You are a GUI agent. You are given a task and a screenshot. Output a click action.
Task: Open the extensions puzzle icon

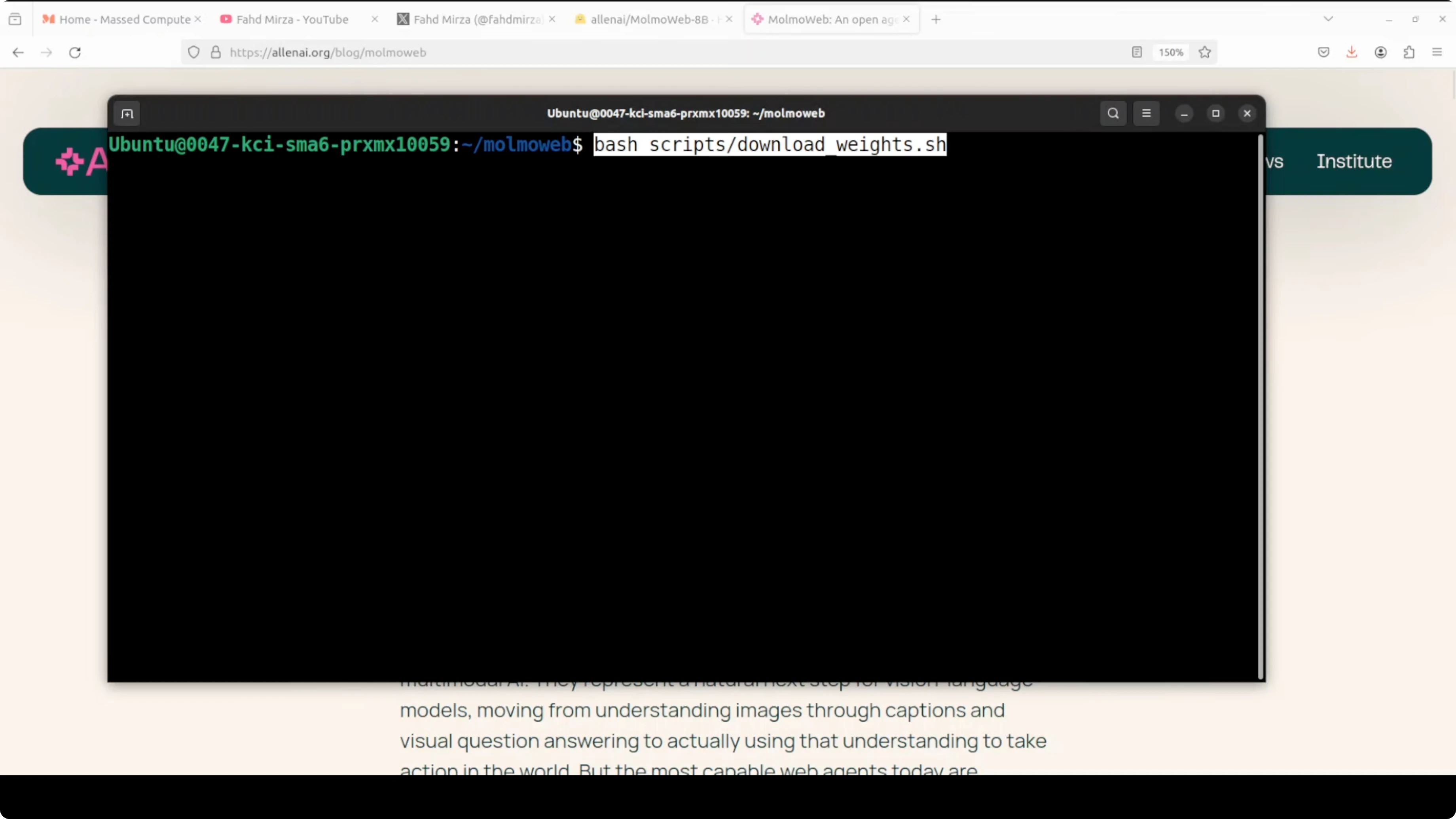(1409, 53)
